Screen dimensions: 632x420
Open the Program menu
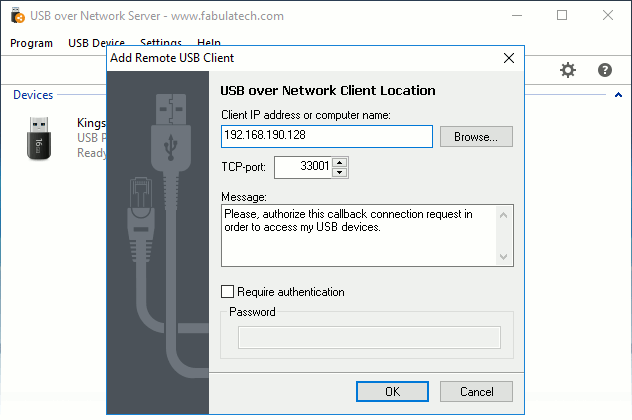point(31,43)
